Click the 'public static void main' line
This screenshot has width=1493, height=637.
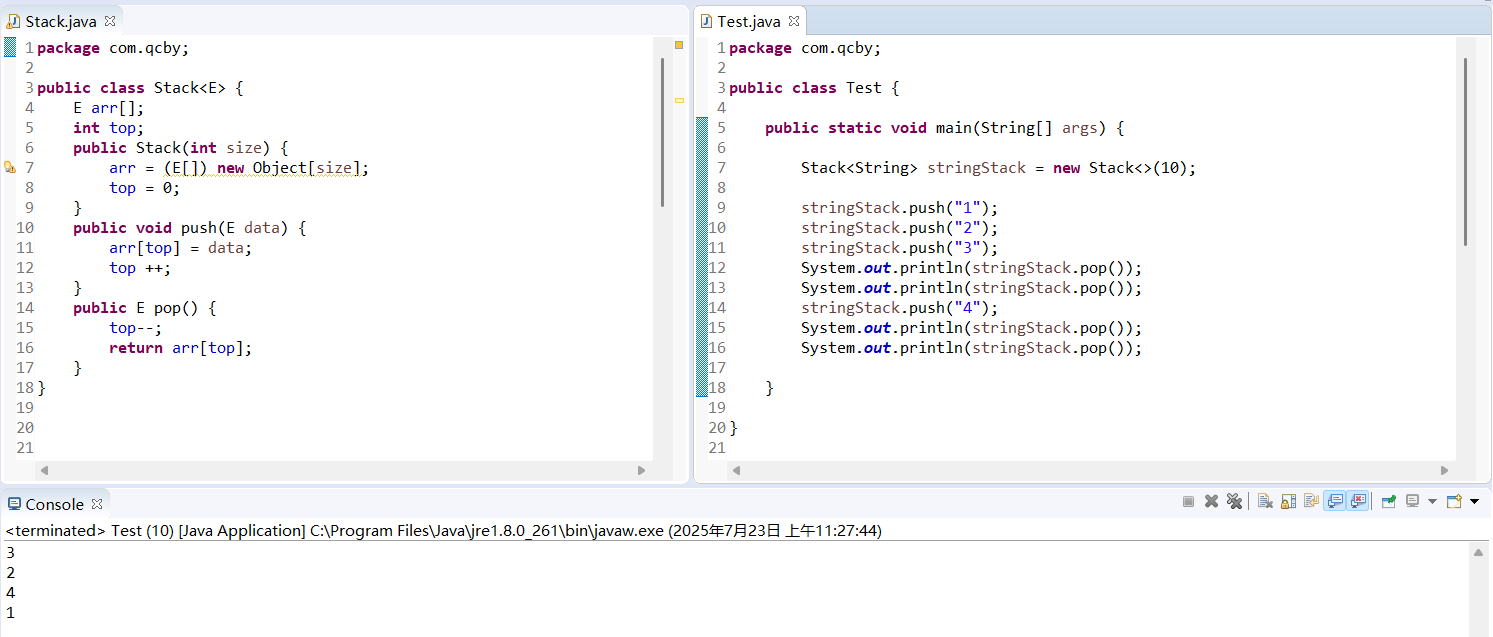click(x=945, y=128)
